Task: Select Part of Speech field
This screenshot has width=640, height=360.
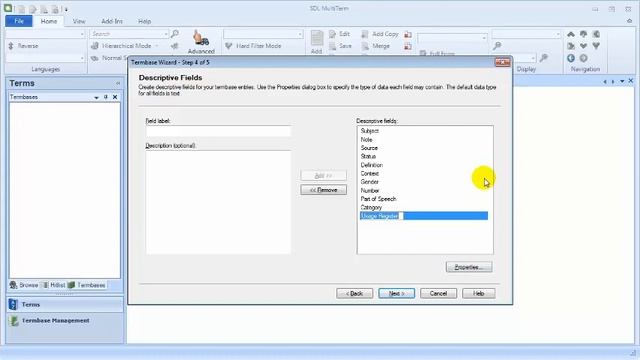Action: click(x=378, y=199)
